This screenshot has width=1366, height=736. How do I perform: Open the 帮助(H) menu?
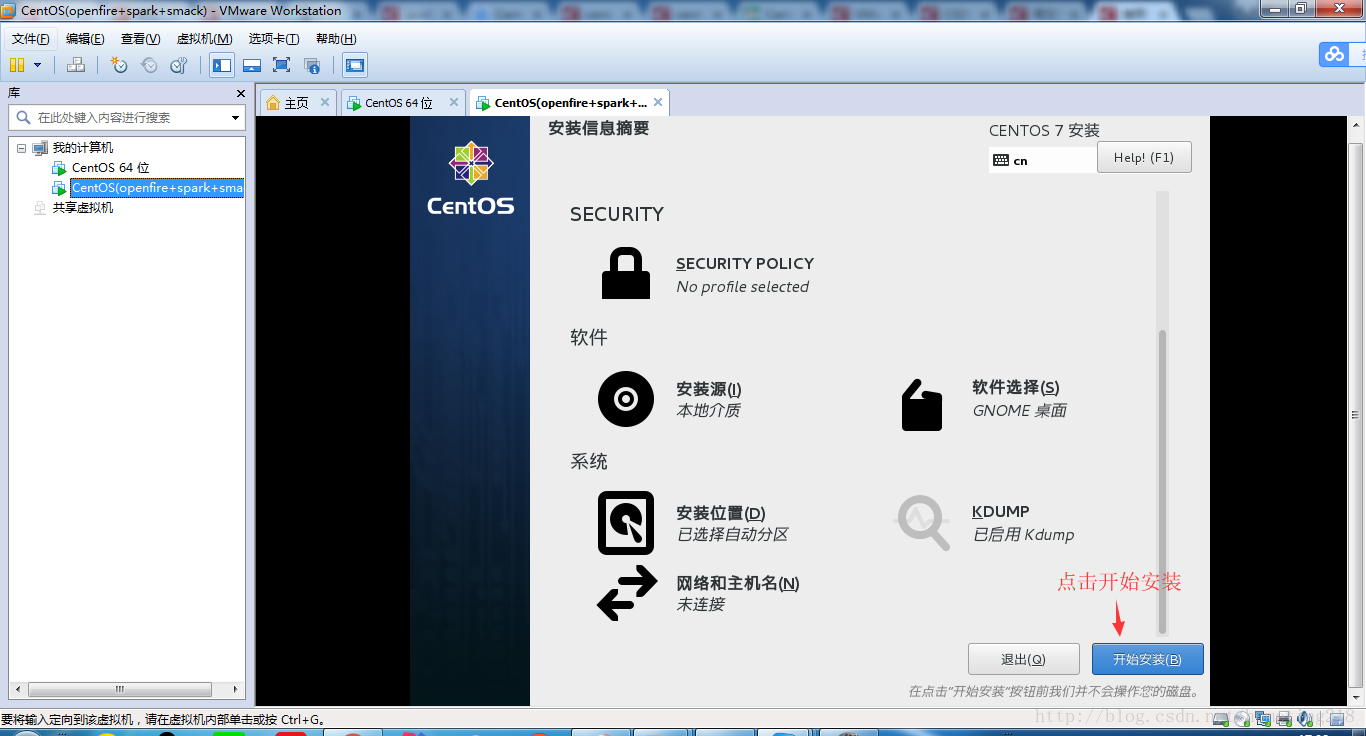(336, 39)
